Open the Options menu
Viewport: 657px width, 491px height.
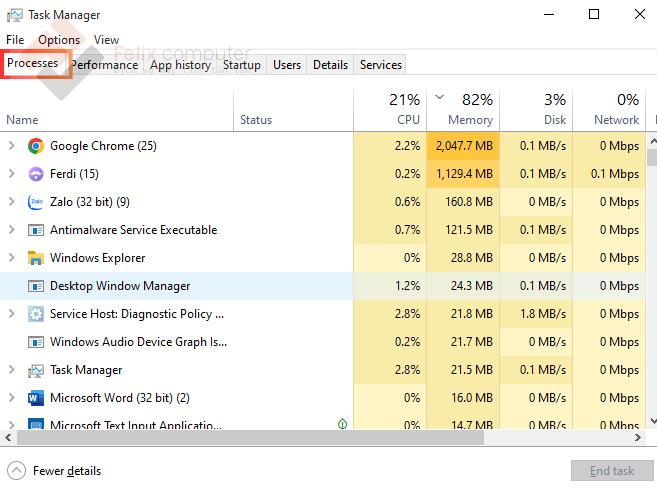[x=58, y=40]
